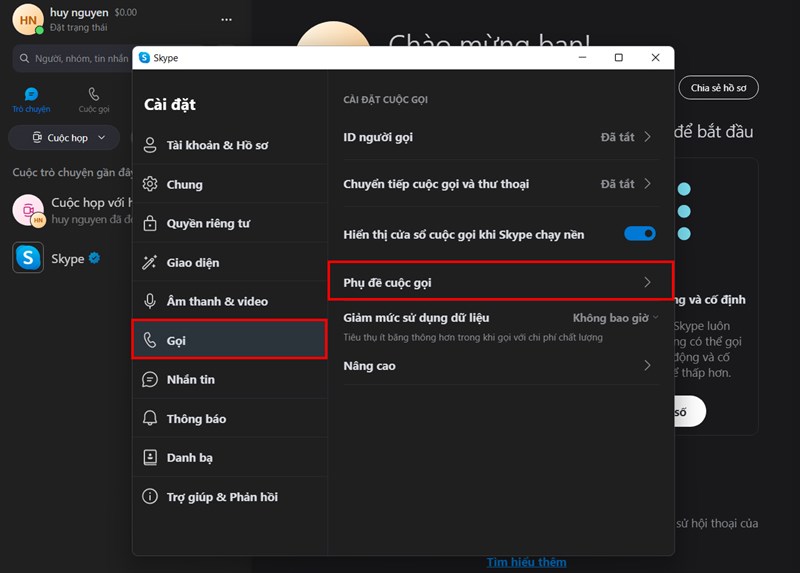Screen dimensions: 800x573
Task: Close the Skype settings window
Action: click(x=656, y=58)
